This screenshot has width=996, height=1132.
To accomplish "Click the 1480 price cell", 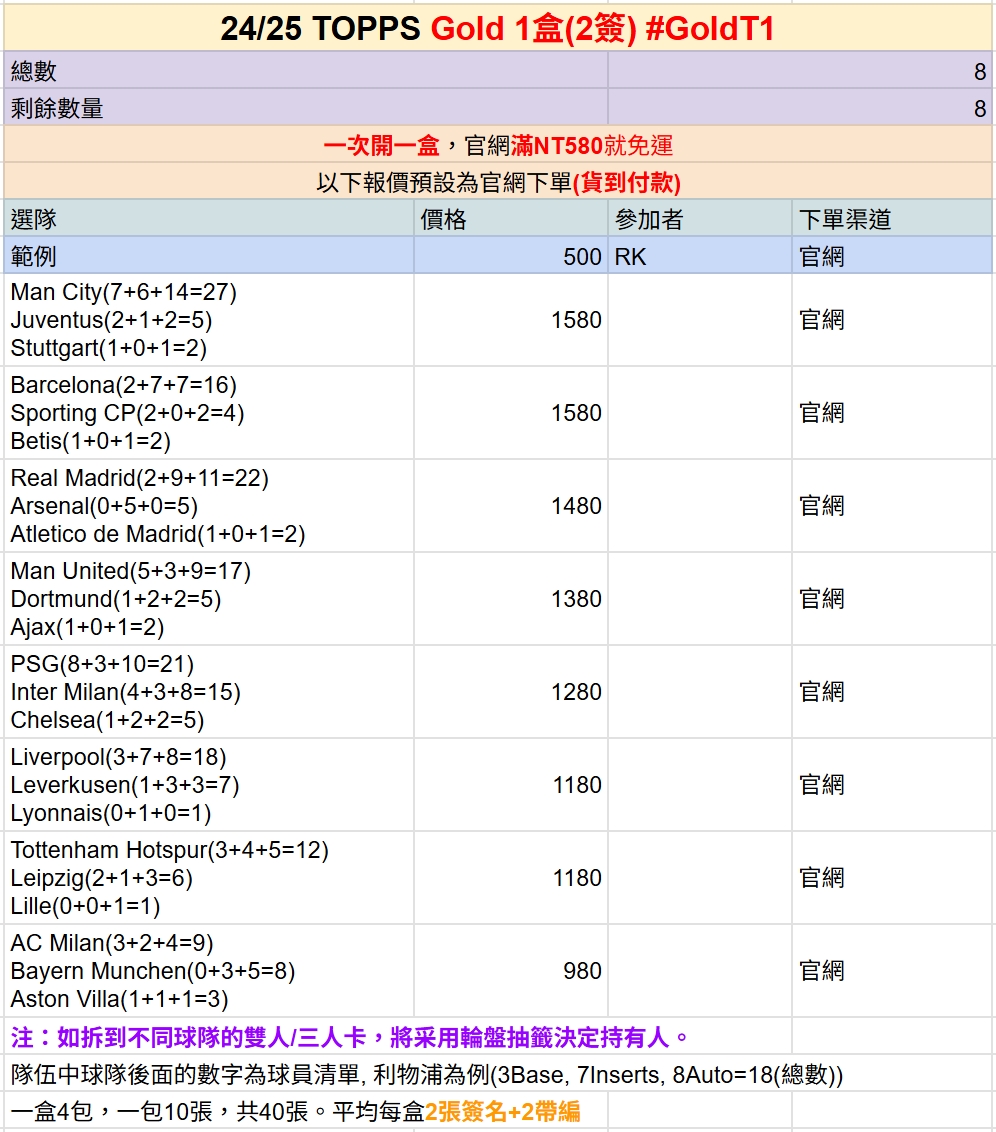I will 511,506.
